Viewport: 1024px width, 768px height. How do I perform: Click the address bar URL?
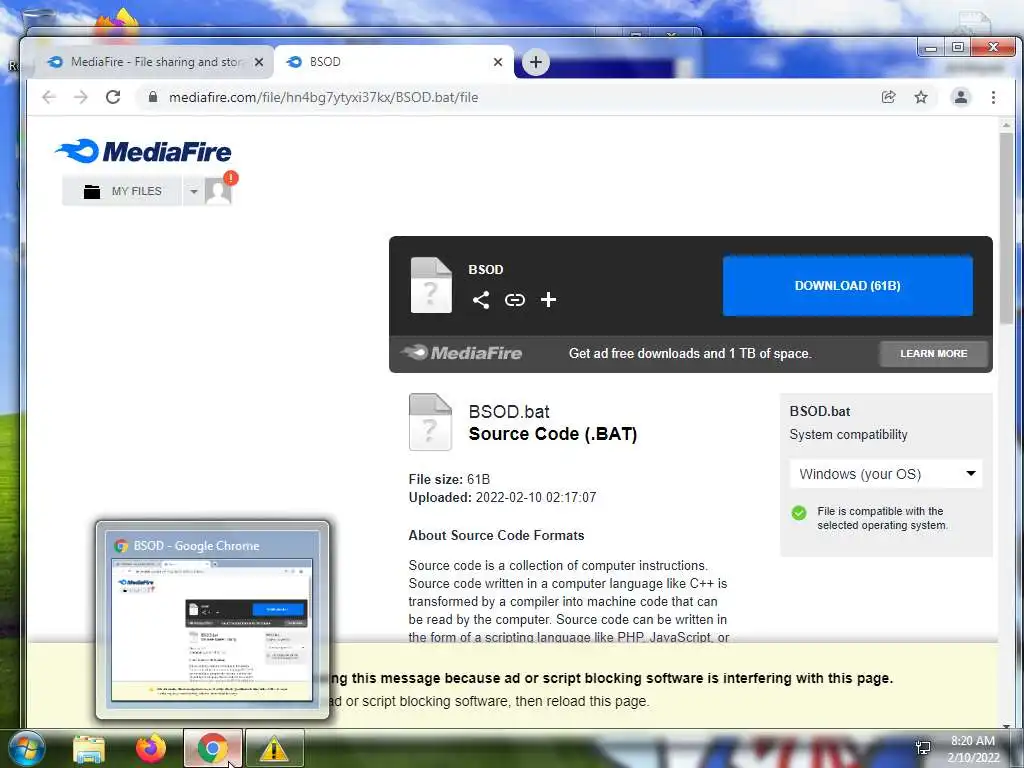(x=323, y=97)
